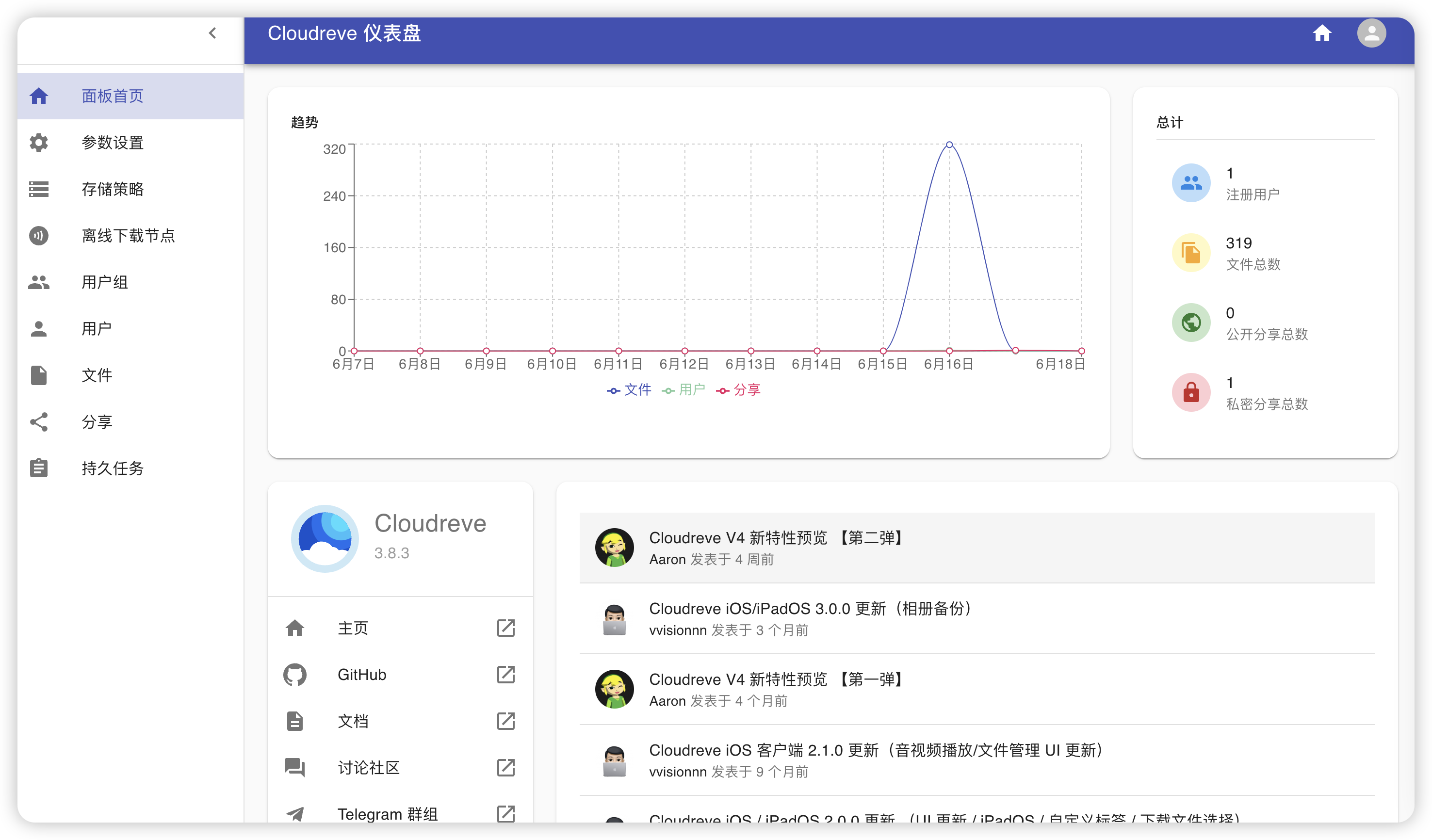
Task: Open 用户 management in the sidebar
Action: [x=130, y=328]
